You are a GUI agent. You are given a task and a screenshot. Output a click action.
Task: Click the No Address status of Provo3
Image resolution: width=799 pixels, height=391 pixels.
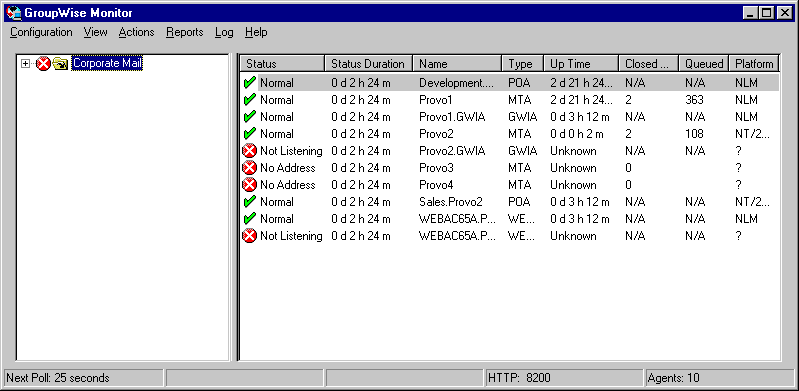[x=287, y=168]
